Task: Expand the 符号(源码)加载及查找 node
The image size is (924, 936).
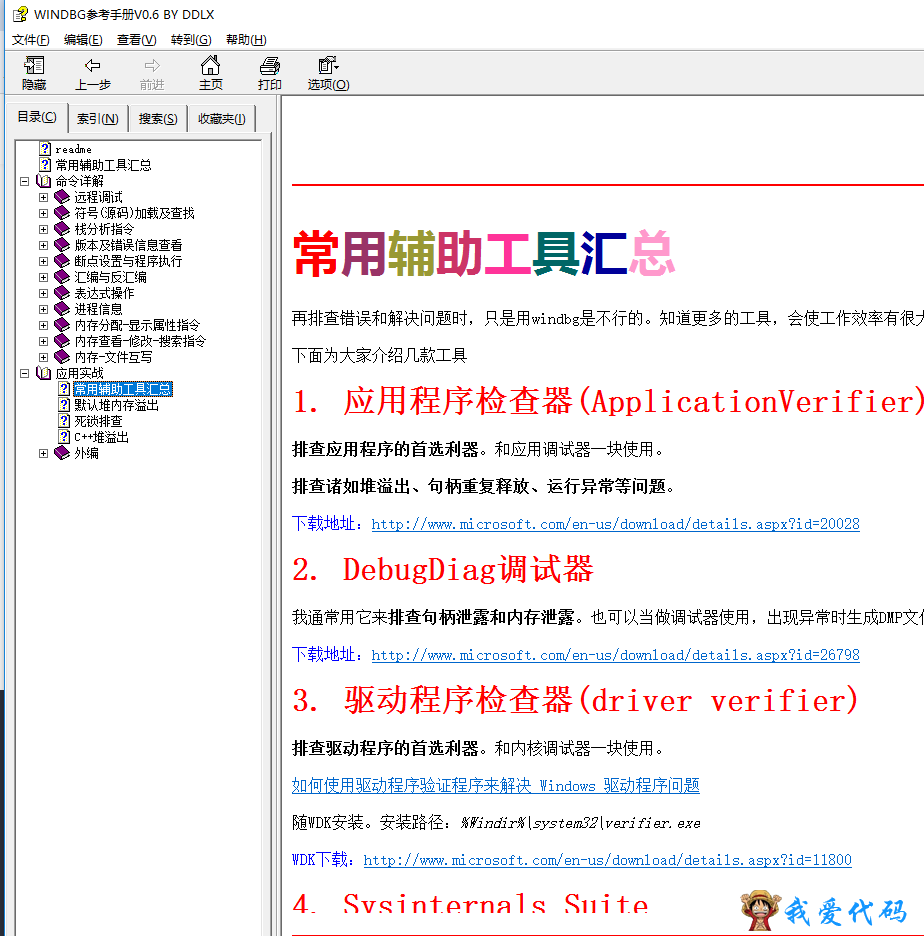Action: 44,213
